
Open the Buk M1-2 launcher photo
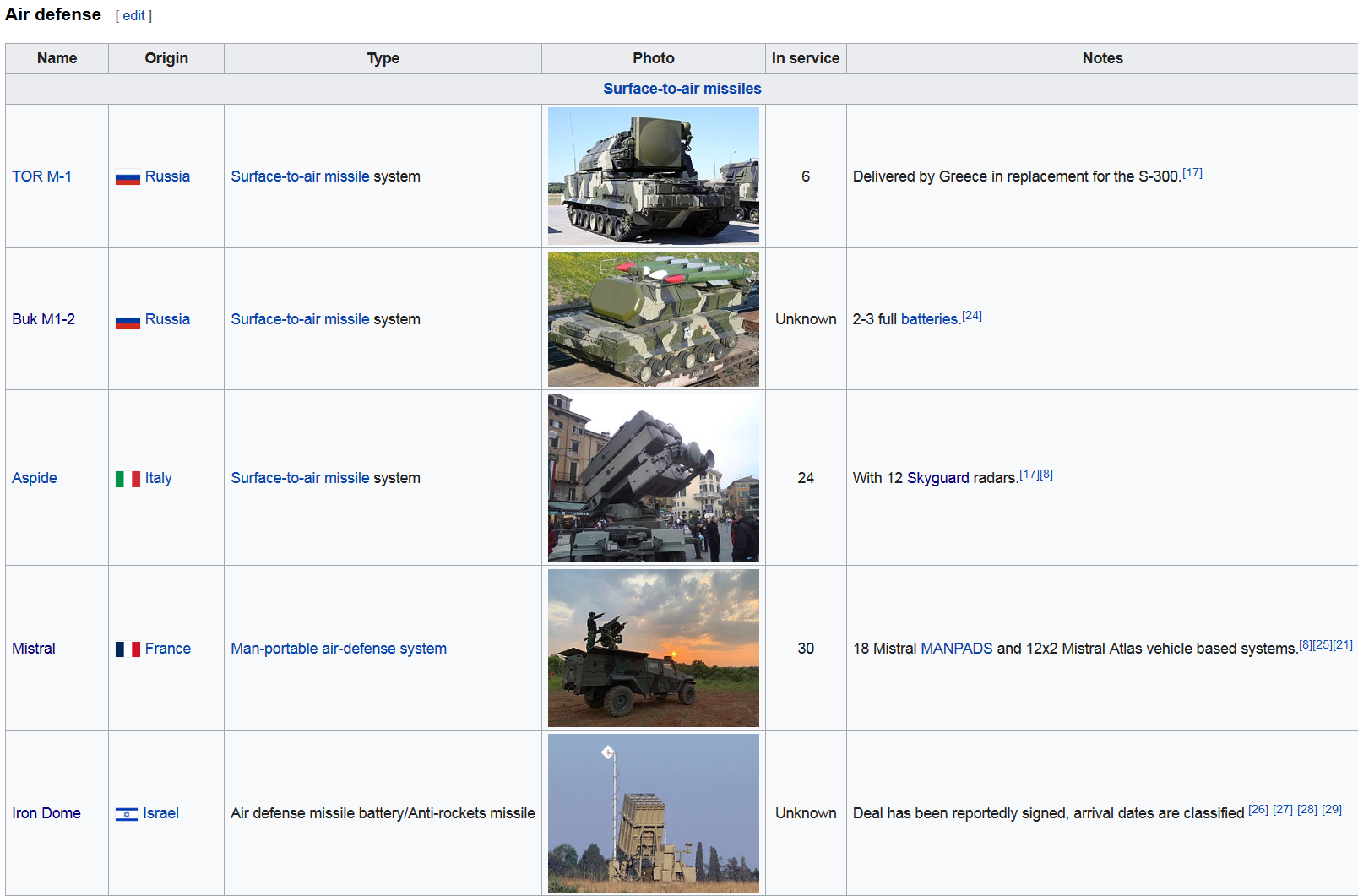654,319
